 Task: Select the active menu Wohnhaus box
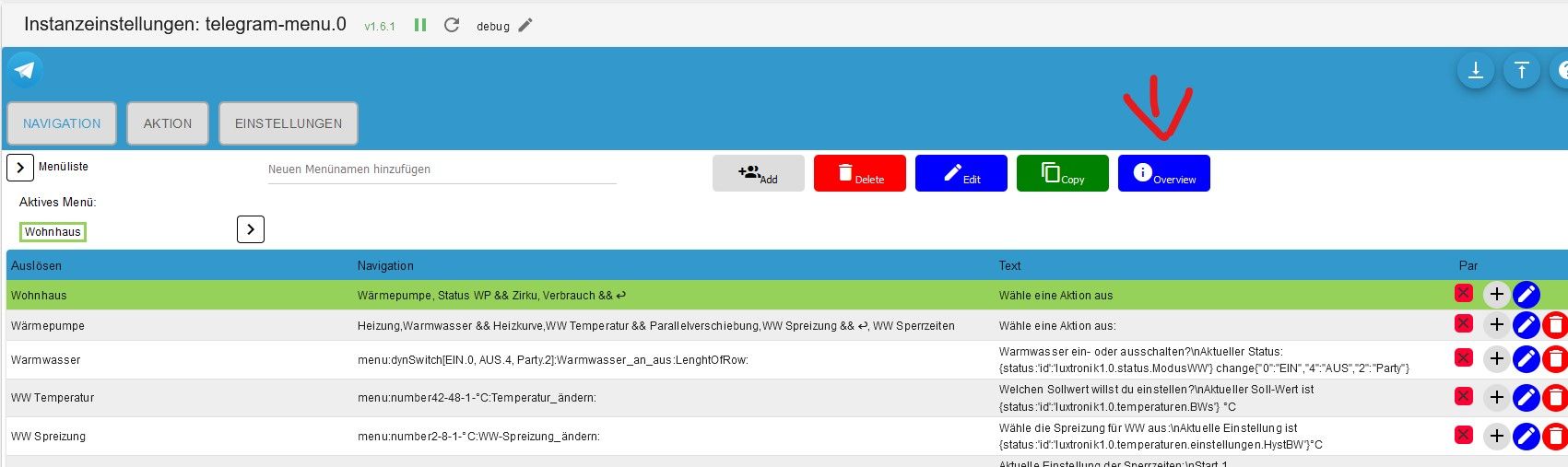click(53, 232)
